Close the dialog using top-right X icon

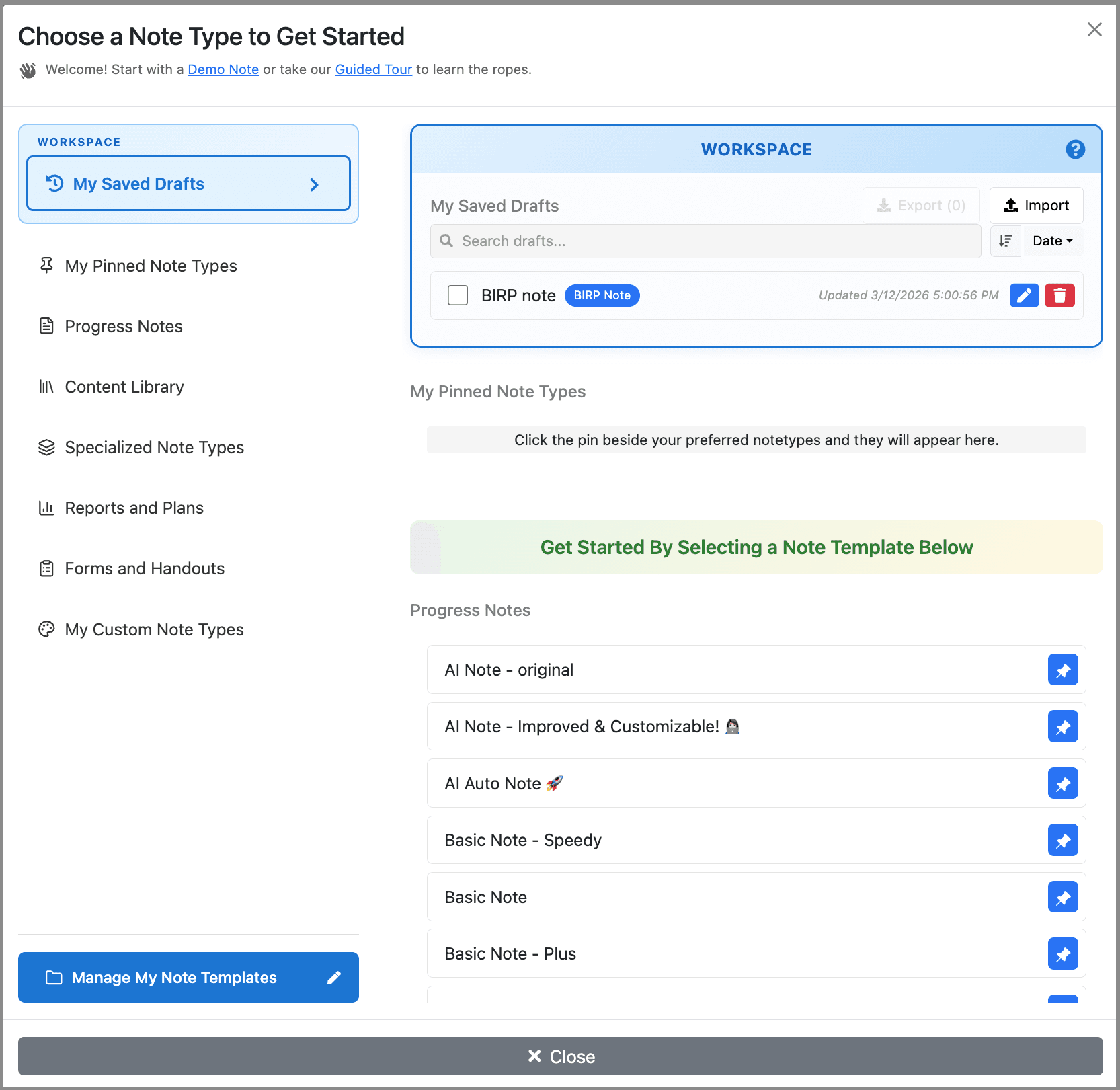coord(1094,30)
